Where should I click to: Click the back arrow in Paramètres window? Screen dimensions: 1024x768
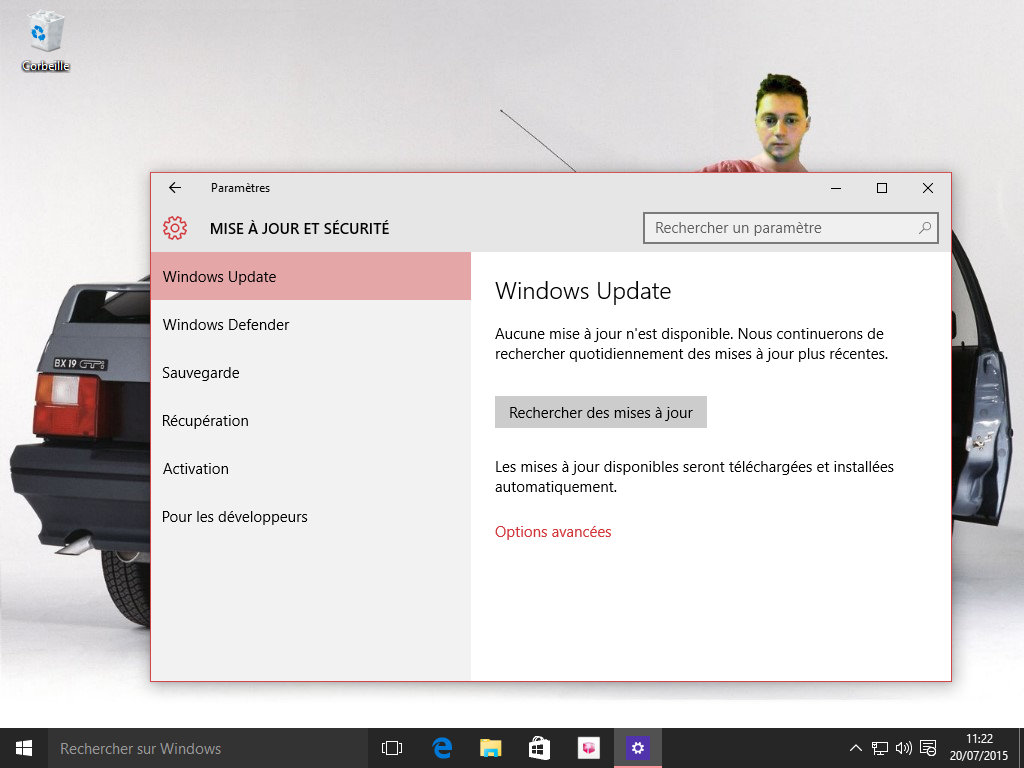pos(175,188)
